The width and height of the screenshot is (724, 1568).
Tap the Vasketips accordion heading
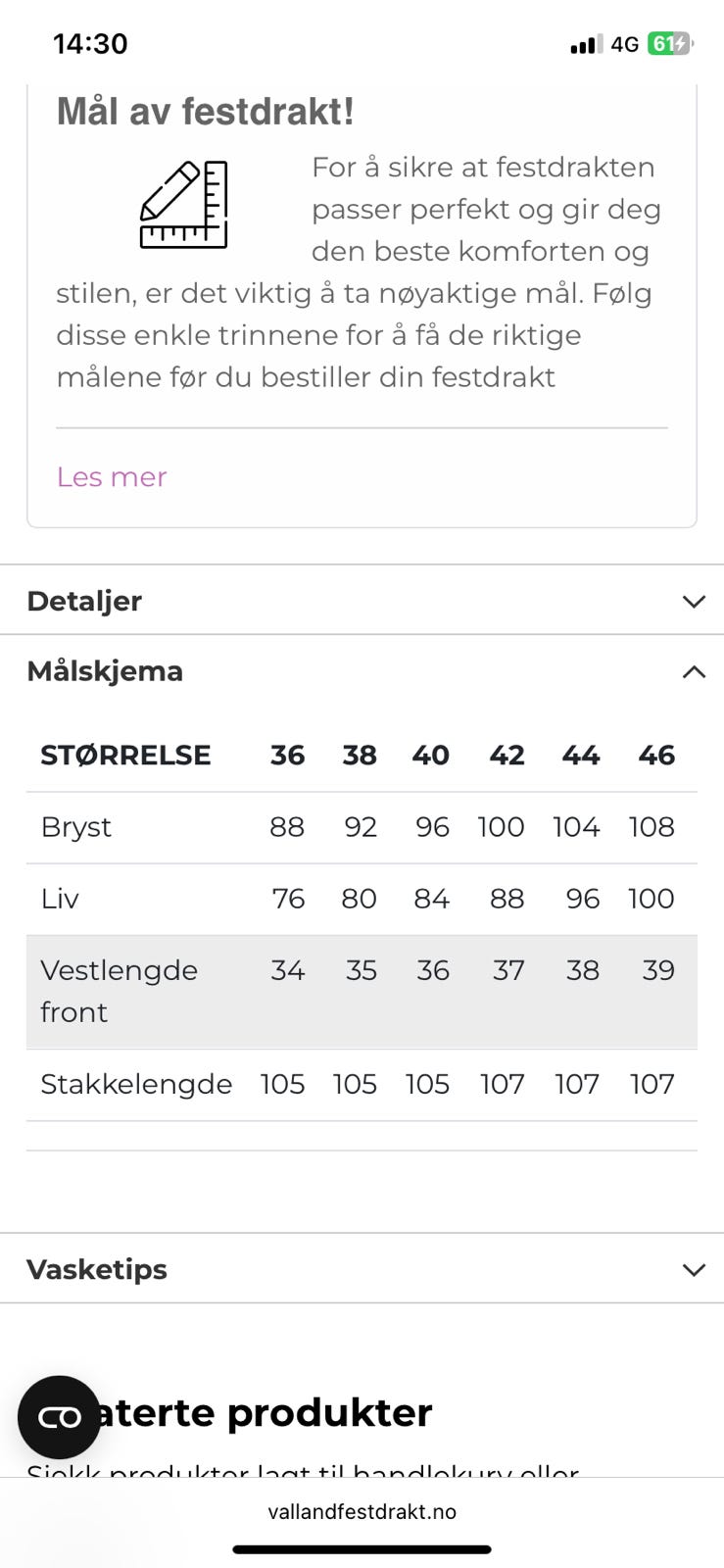point(97,1269)
